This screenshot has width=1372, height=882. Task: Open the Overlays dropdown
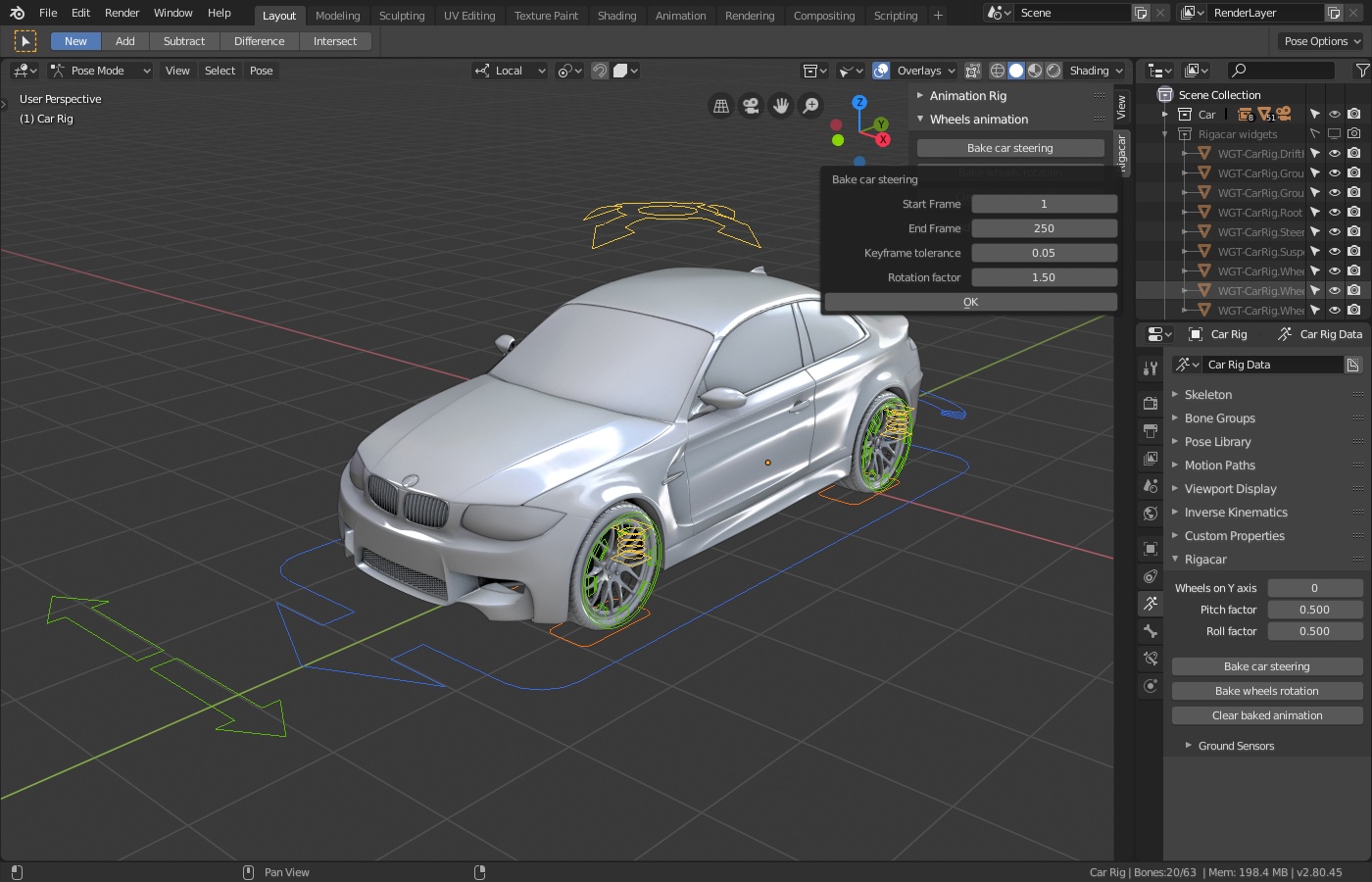tap(925, 71)
